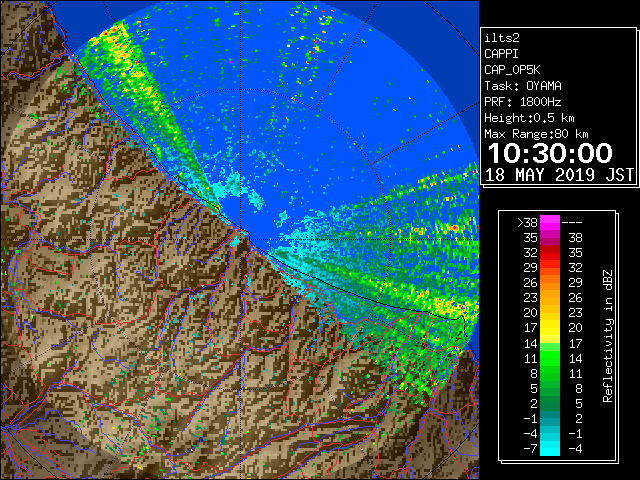Click the '-7' legend label

coord(530,449)
